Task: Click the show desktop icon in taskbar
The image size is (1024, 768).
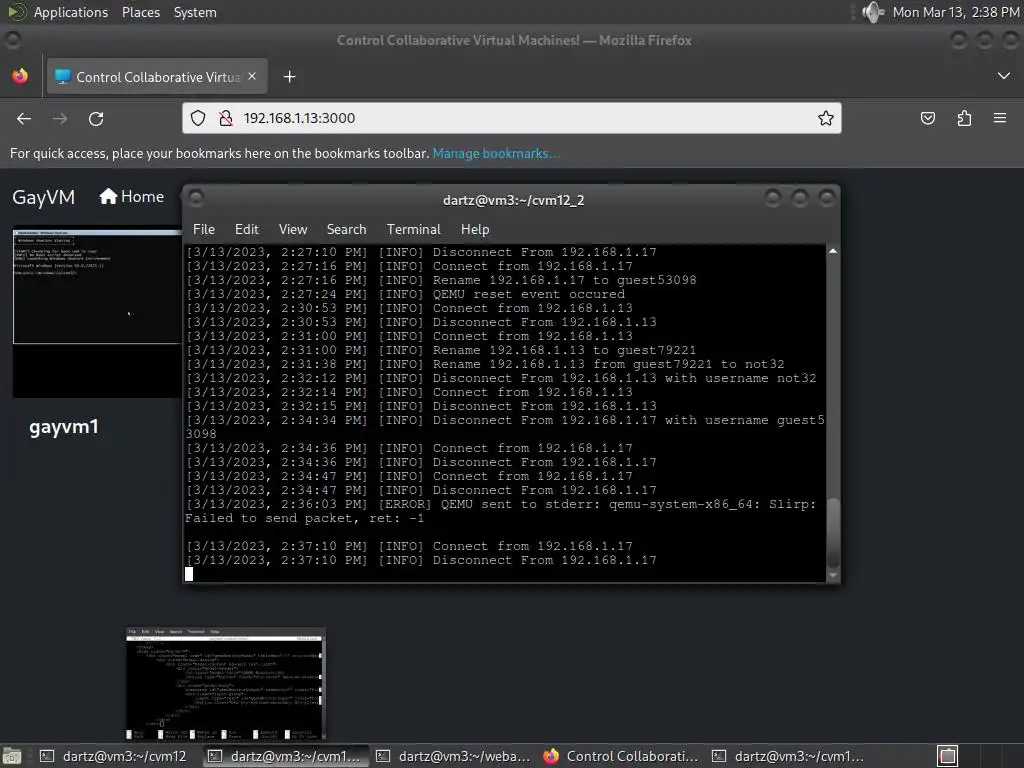Action: click(11, 756)
